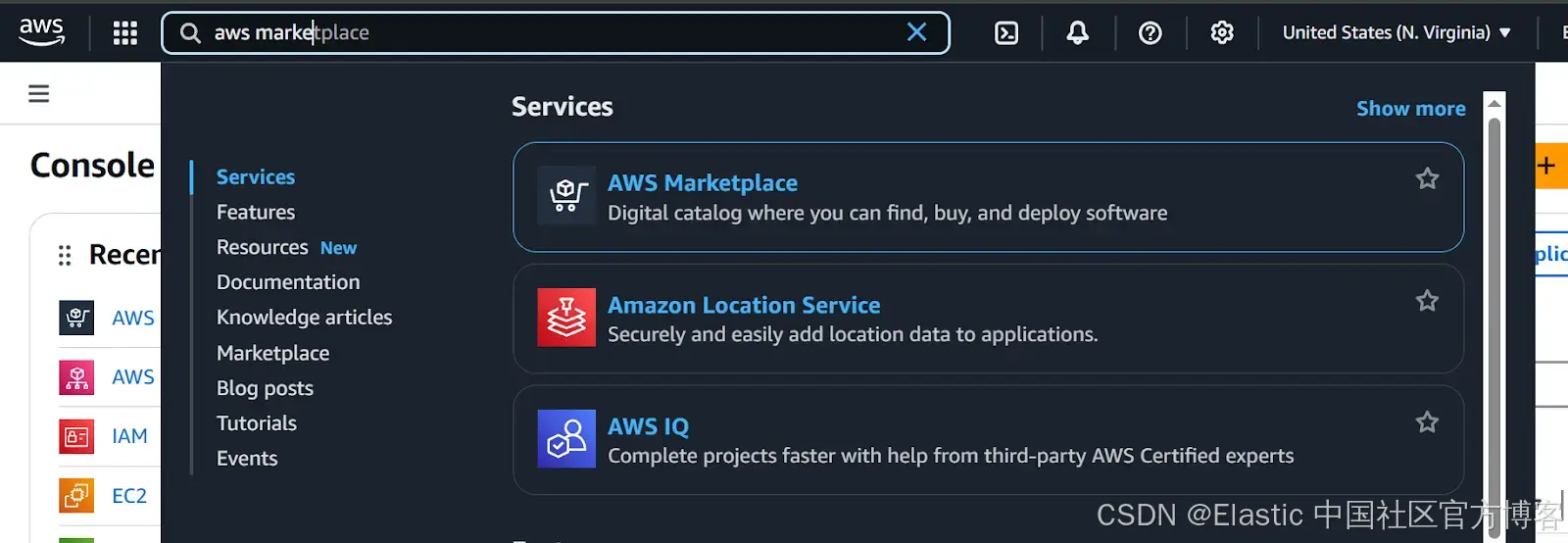This screenshot has height=543, width=1568.
Task: Expand the hamburger navigation menu
Action: click(39, 93)
